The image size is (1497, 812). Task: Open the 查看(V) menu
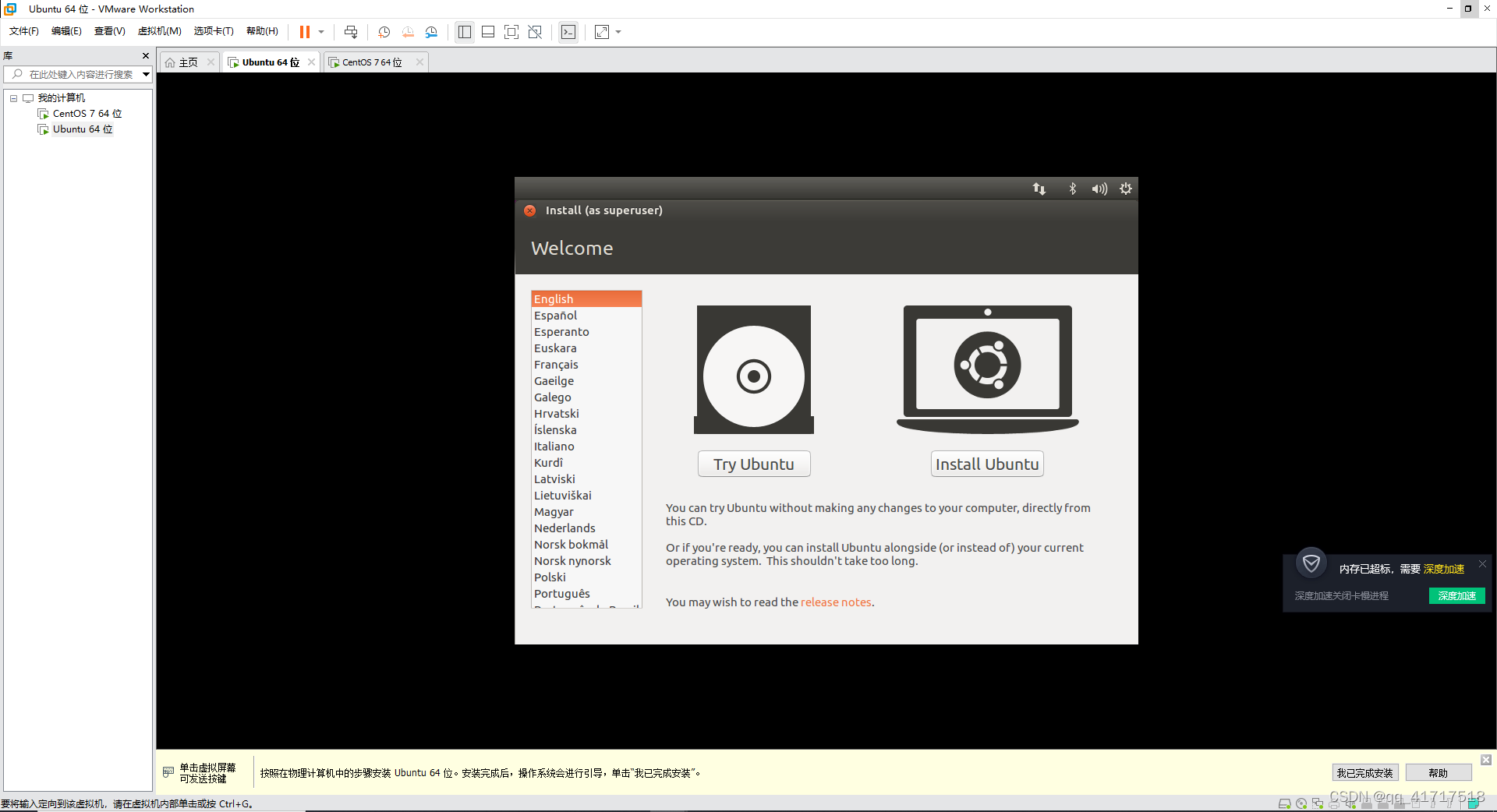pyautogui.click(x=109, y=31)
